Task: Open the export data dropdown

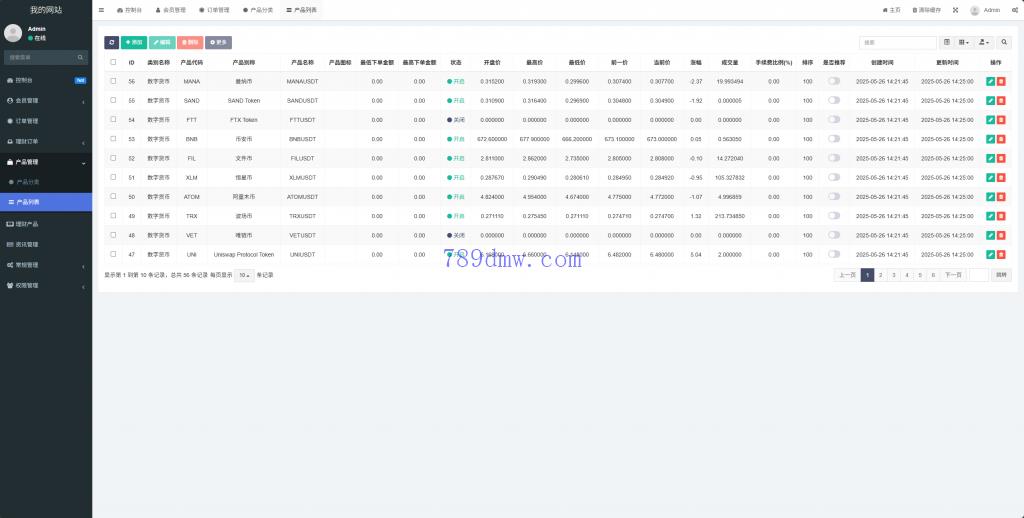Action: tap(985, 43)
